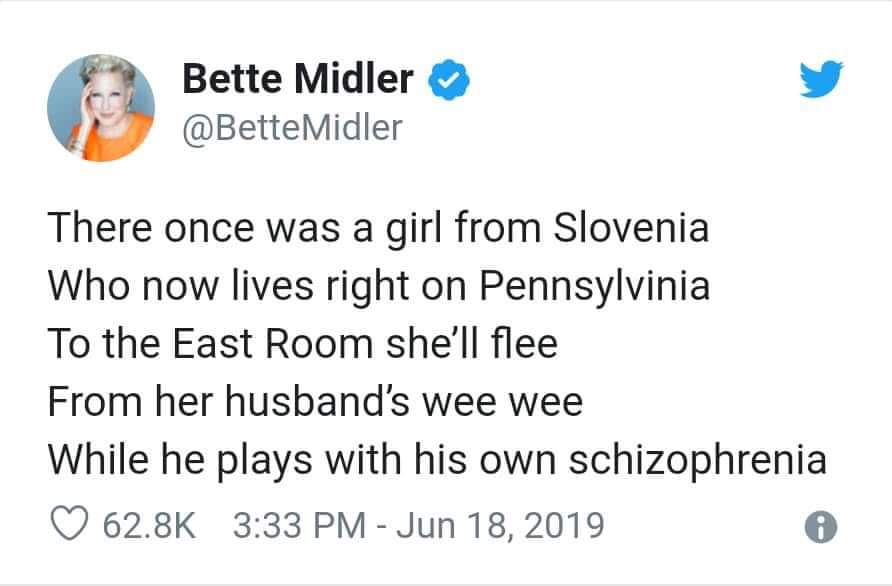
Task: Open Bette Midler's profile picture
Action: (101, 105)
